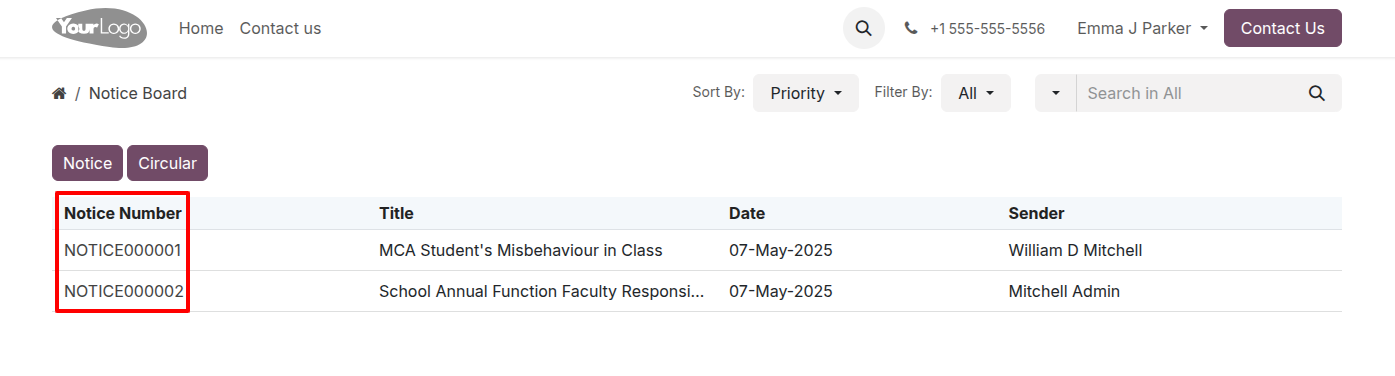The height and width of the screenshot is (376, 1395).
Task: Switch to the Notice tab button
Action: tap(88, 163)
